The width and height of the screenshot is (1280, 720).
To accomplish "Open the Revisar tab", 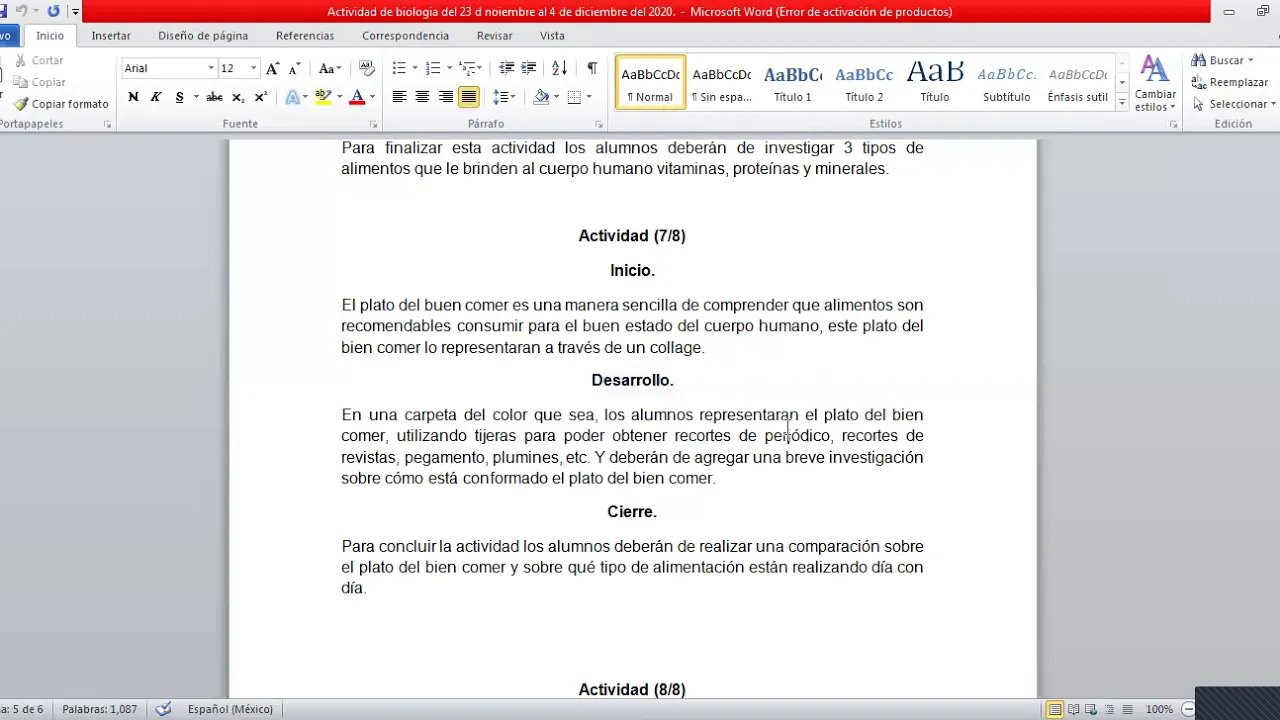I will pos(494,35).
